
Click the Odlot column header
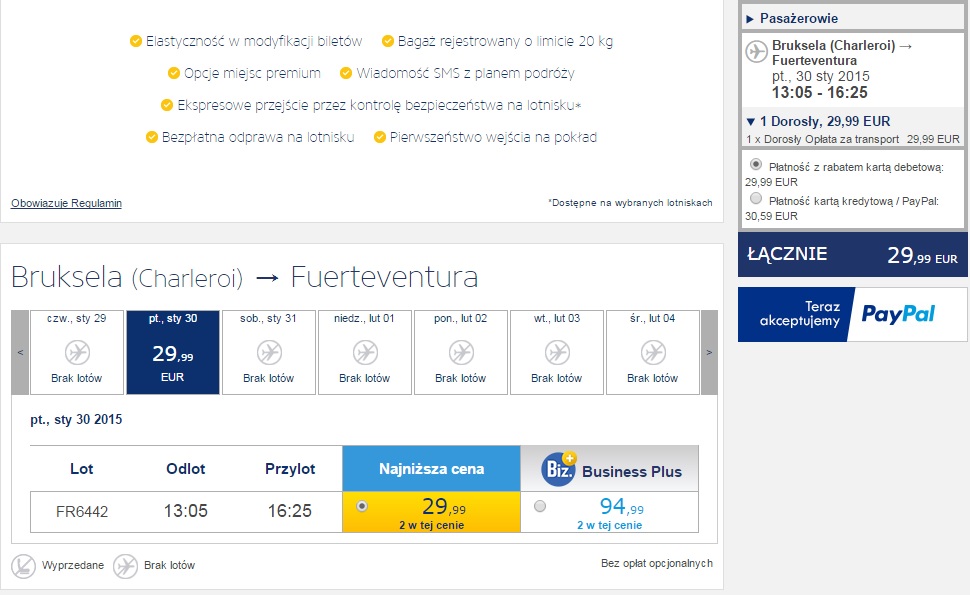[186, 469]
